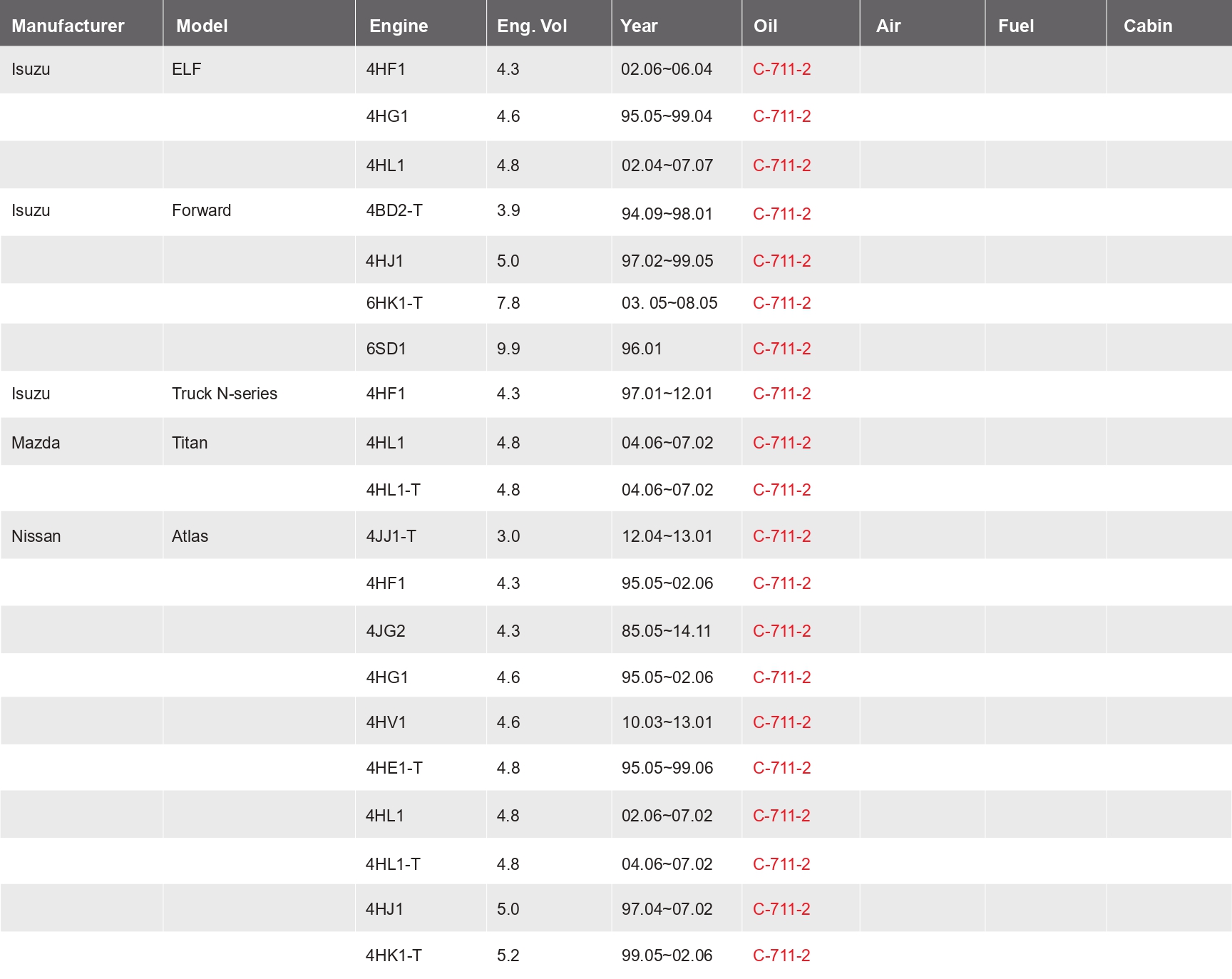Click Isuzu in the Truck N-series row

31,394
